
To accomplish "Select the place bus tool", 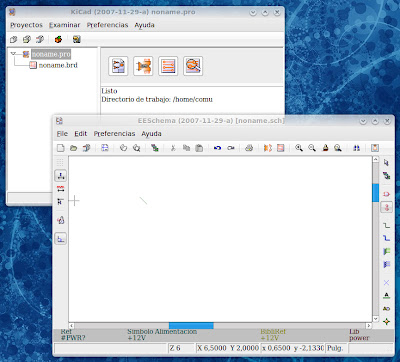I will pos(386,239).
